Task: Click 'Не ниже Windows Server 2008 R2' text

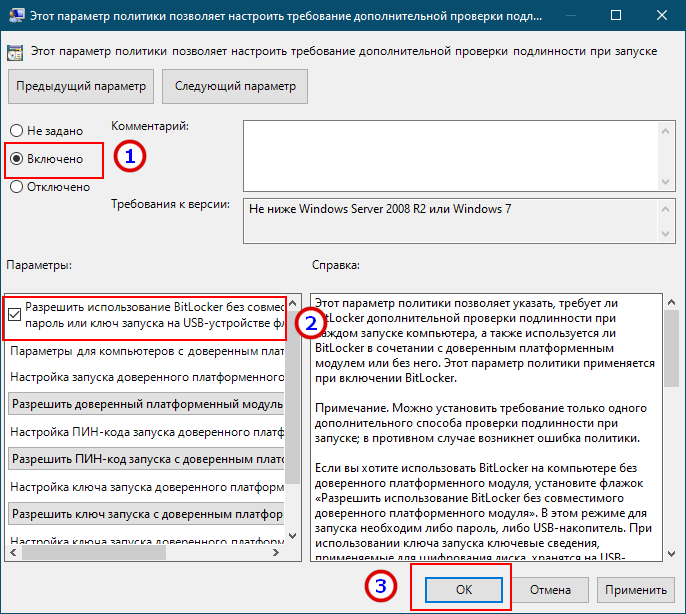Action: coord(380,209)
